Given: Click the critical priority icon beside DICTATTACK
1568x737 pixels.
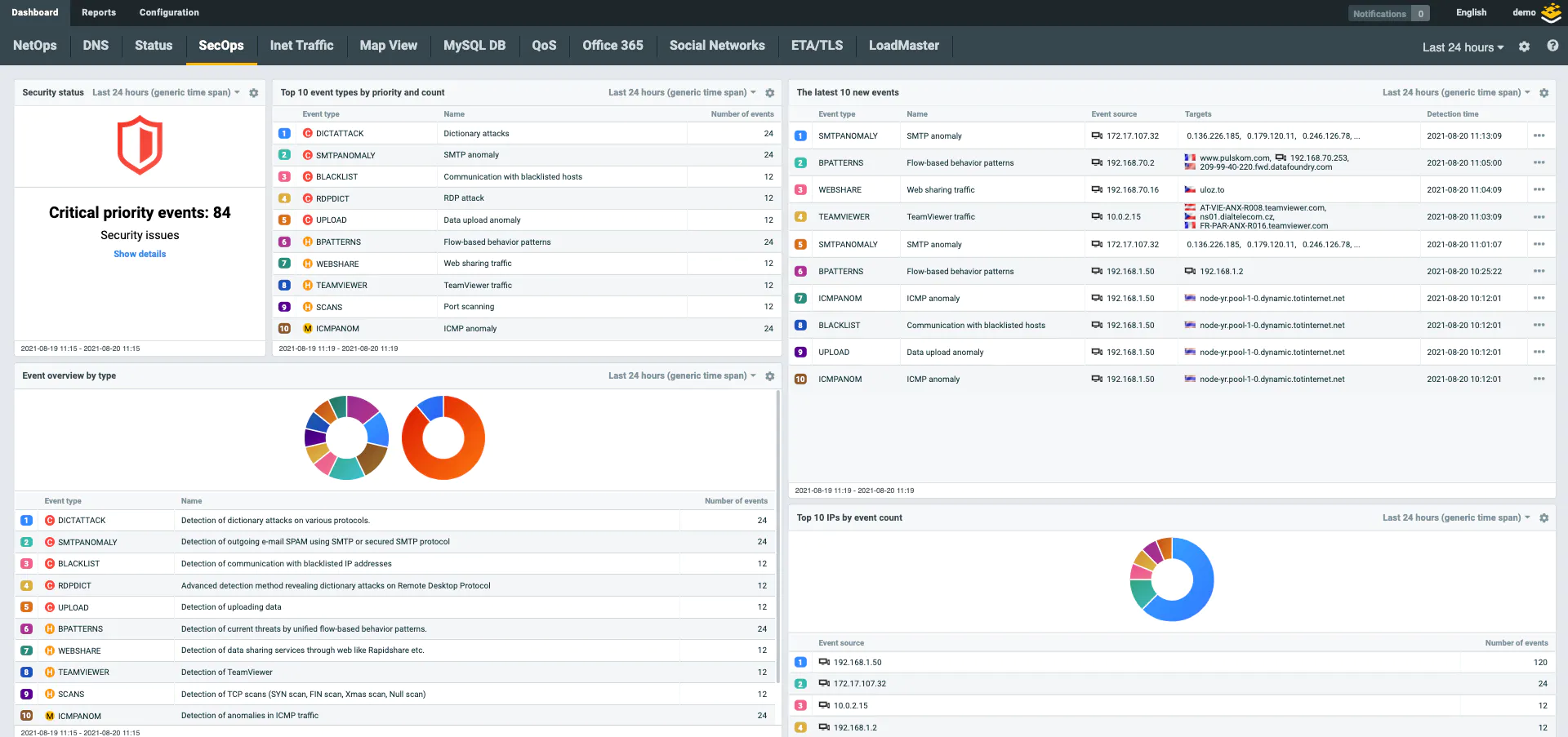Looking at the screenshot, I should [x=307, y=133].
